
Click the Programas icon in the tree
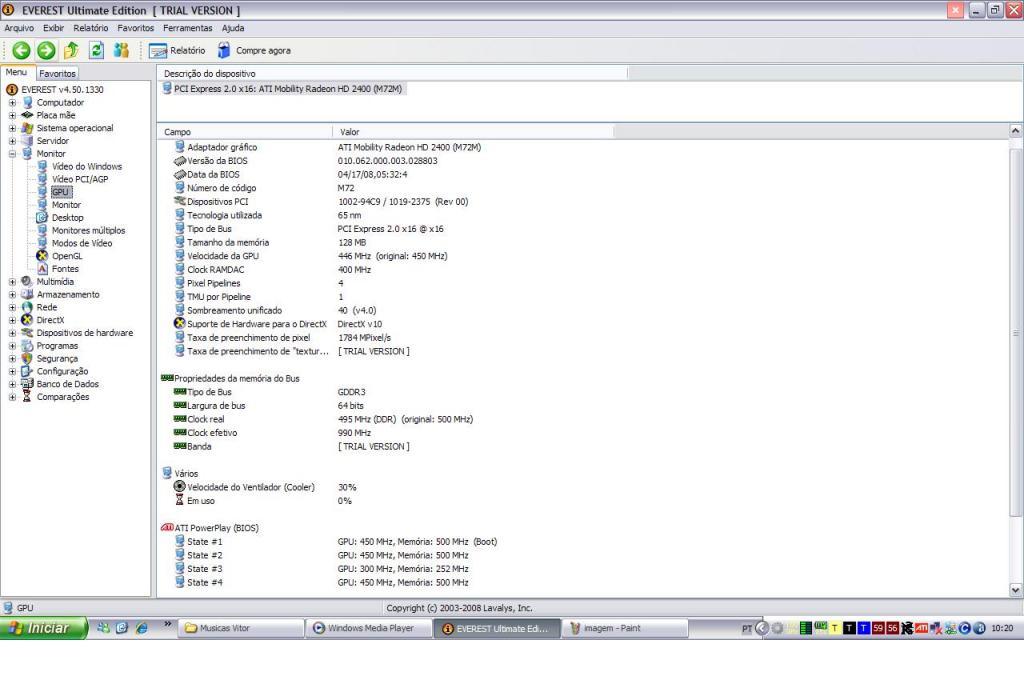(x=27, y=345)
